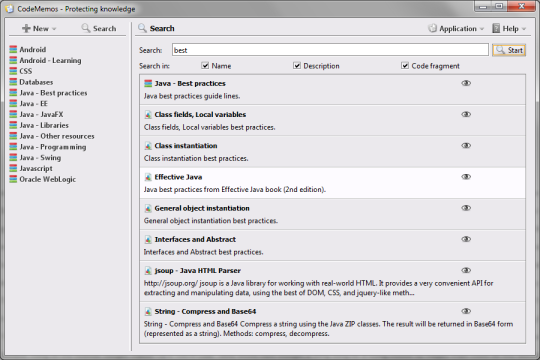Click the Java - Libraries category icon
The height and width of the screenshot is (360, 540).
[13, 125]
